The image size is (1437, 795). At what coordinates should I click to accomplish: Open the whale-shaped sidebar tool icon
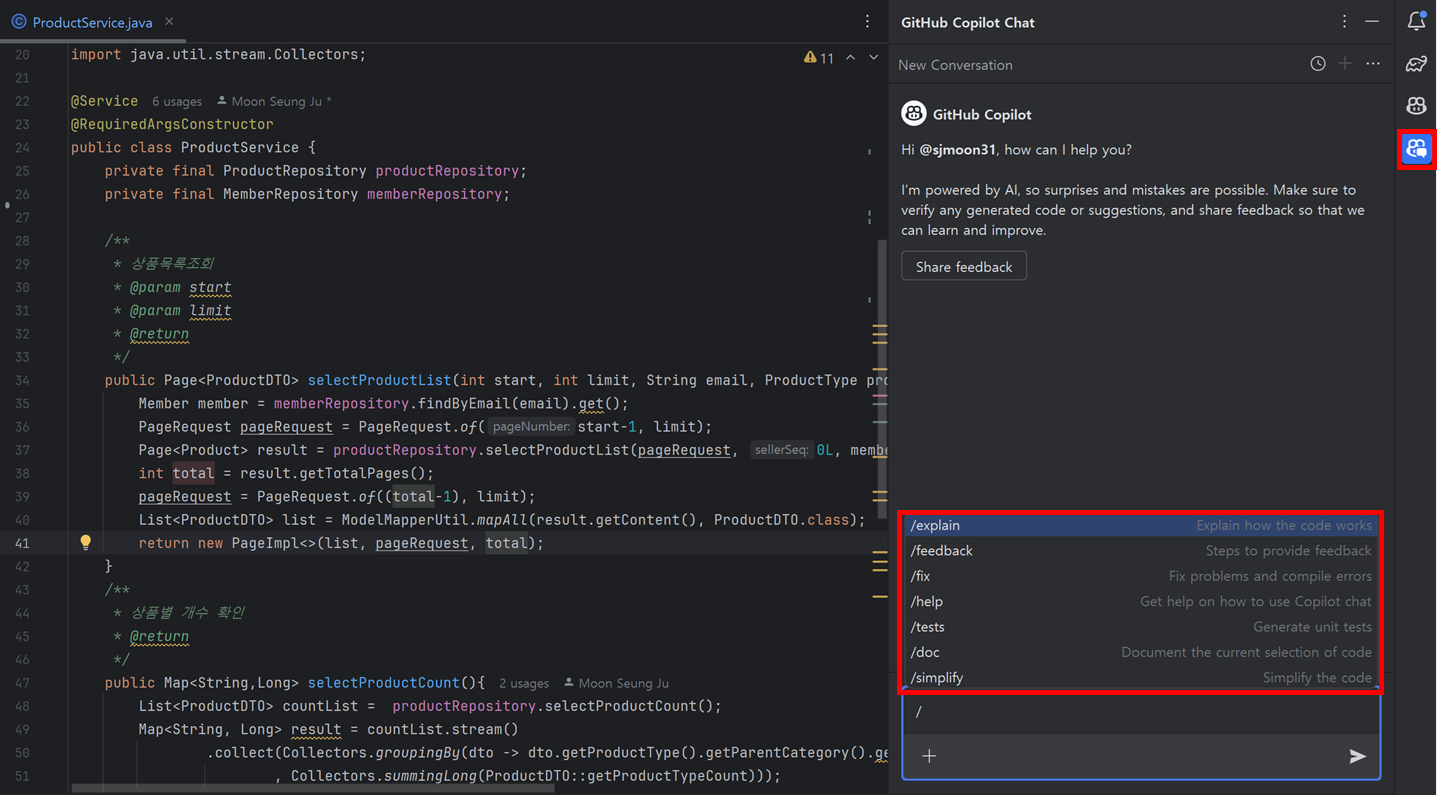(1416, 64)
